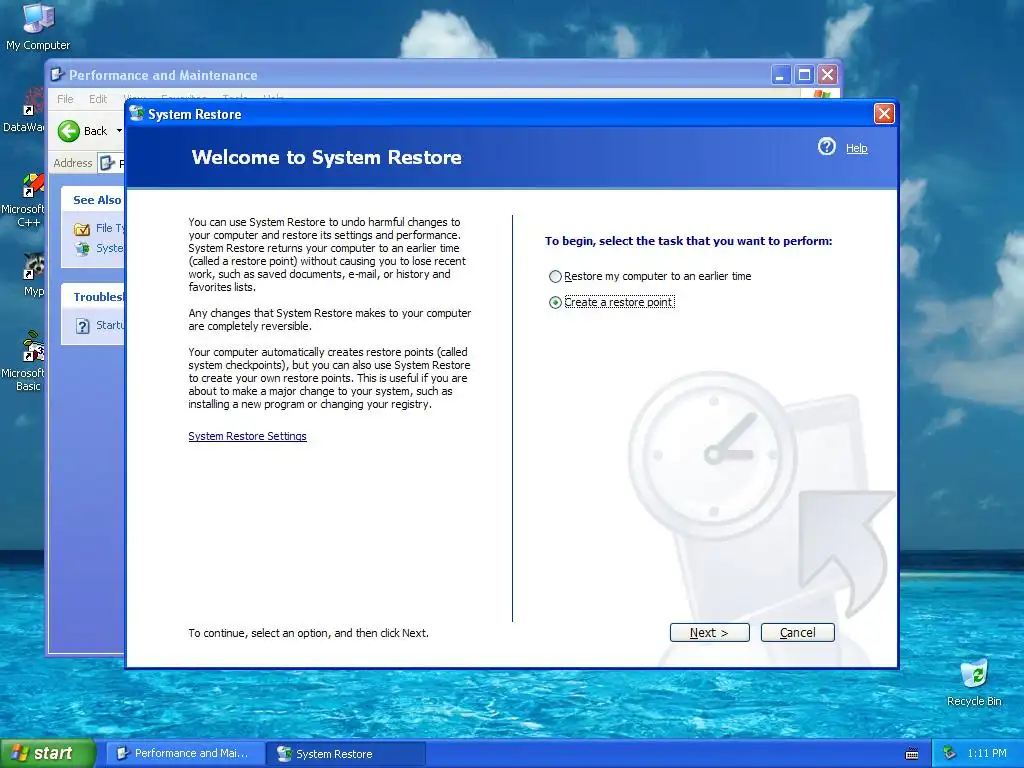Open My Computer desktop icon
The width and height of the screenshot is (1024, 768).
coord(38,26)
